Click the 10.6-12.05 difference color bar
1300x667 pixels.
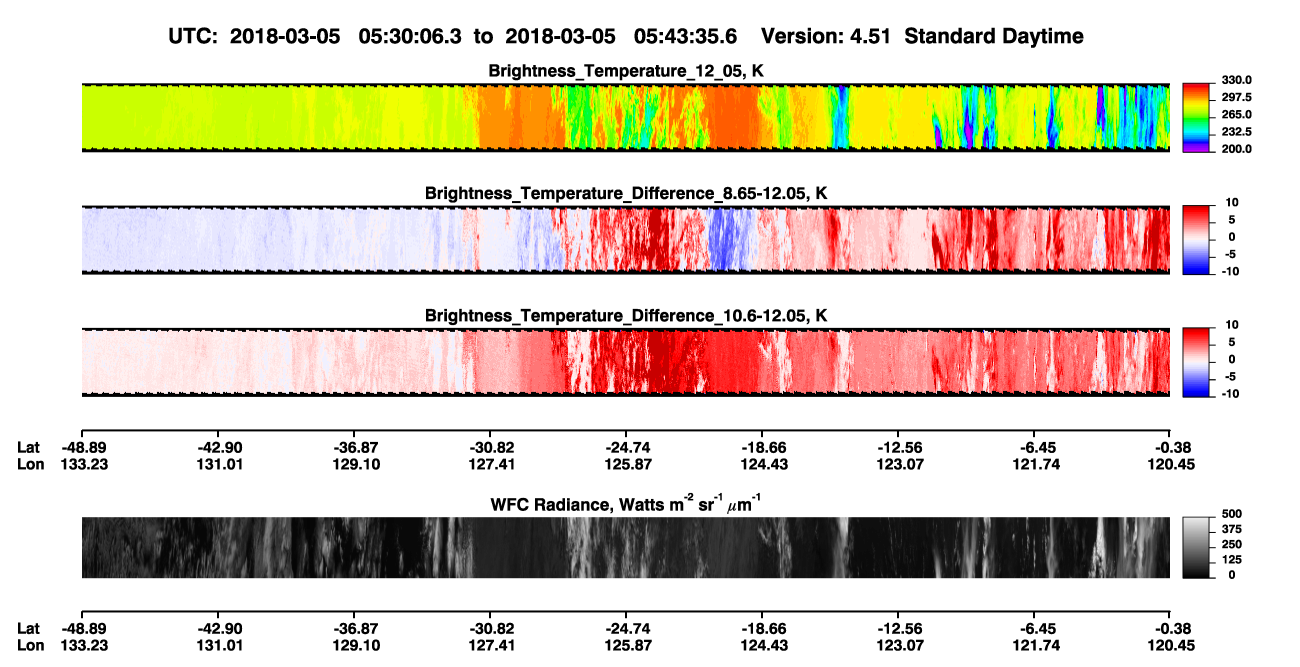coord(1196,360)
